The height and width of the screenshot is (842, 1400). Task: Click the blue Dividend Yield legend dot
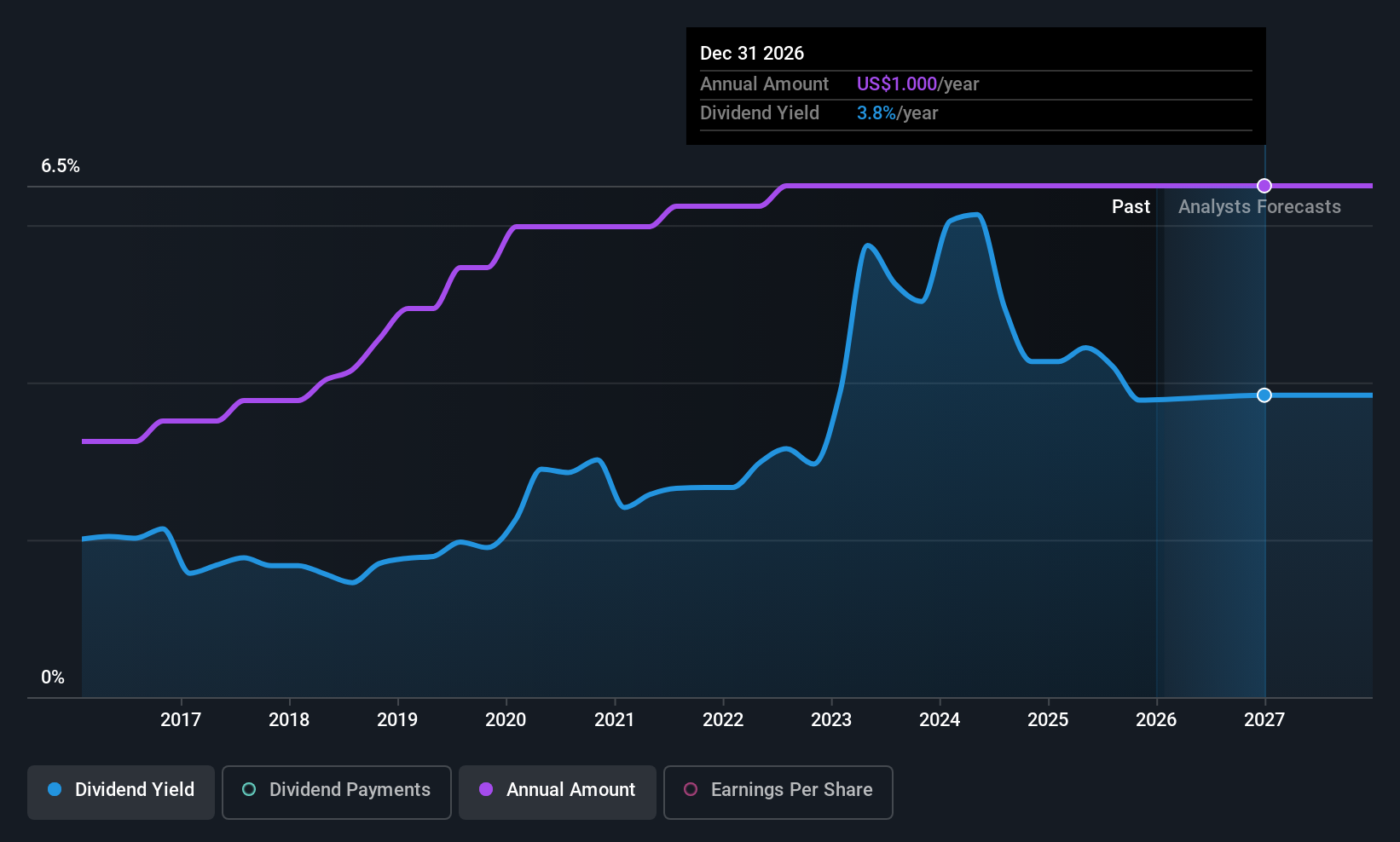(55, 789)
